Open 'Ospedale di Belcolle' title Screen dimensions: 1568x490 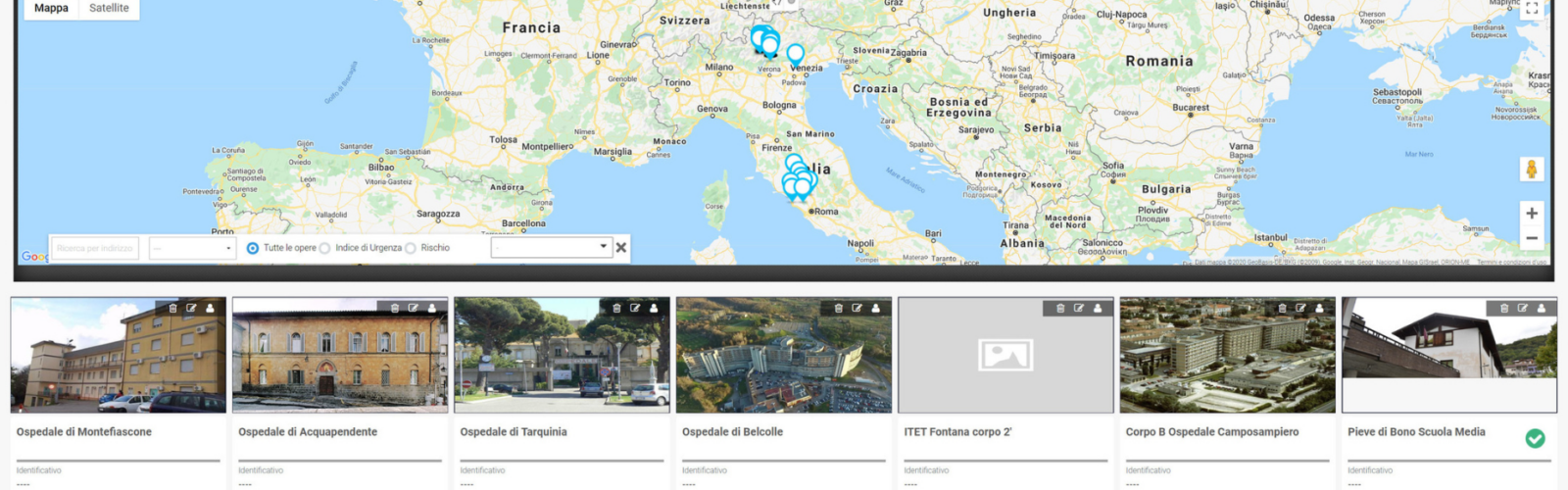(732, 432)
